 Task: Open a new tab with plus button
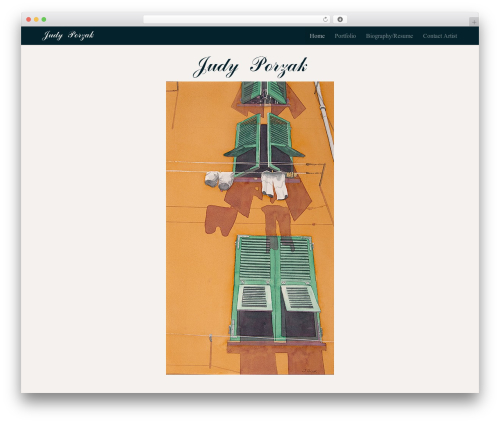click(474, 22)
